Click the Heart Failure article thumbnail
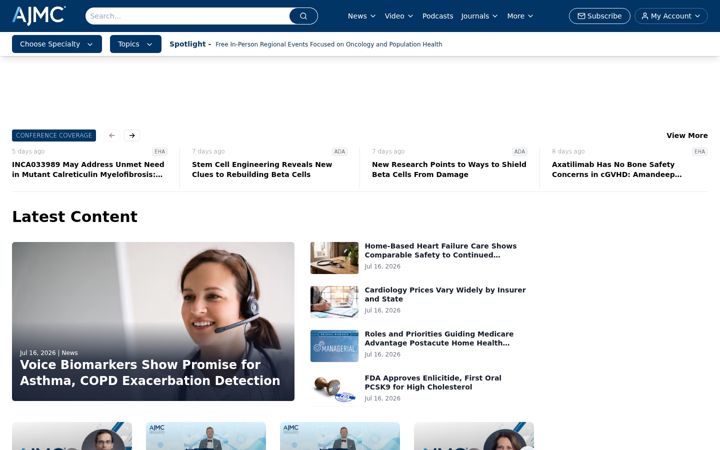 point(334,258)
